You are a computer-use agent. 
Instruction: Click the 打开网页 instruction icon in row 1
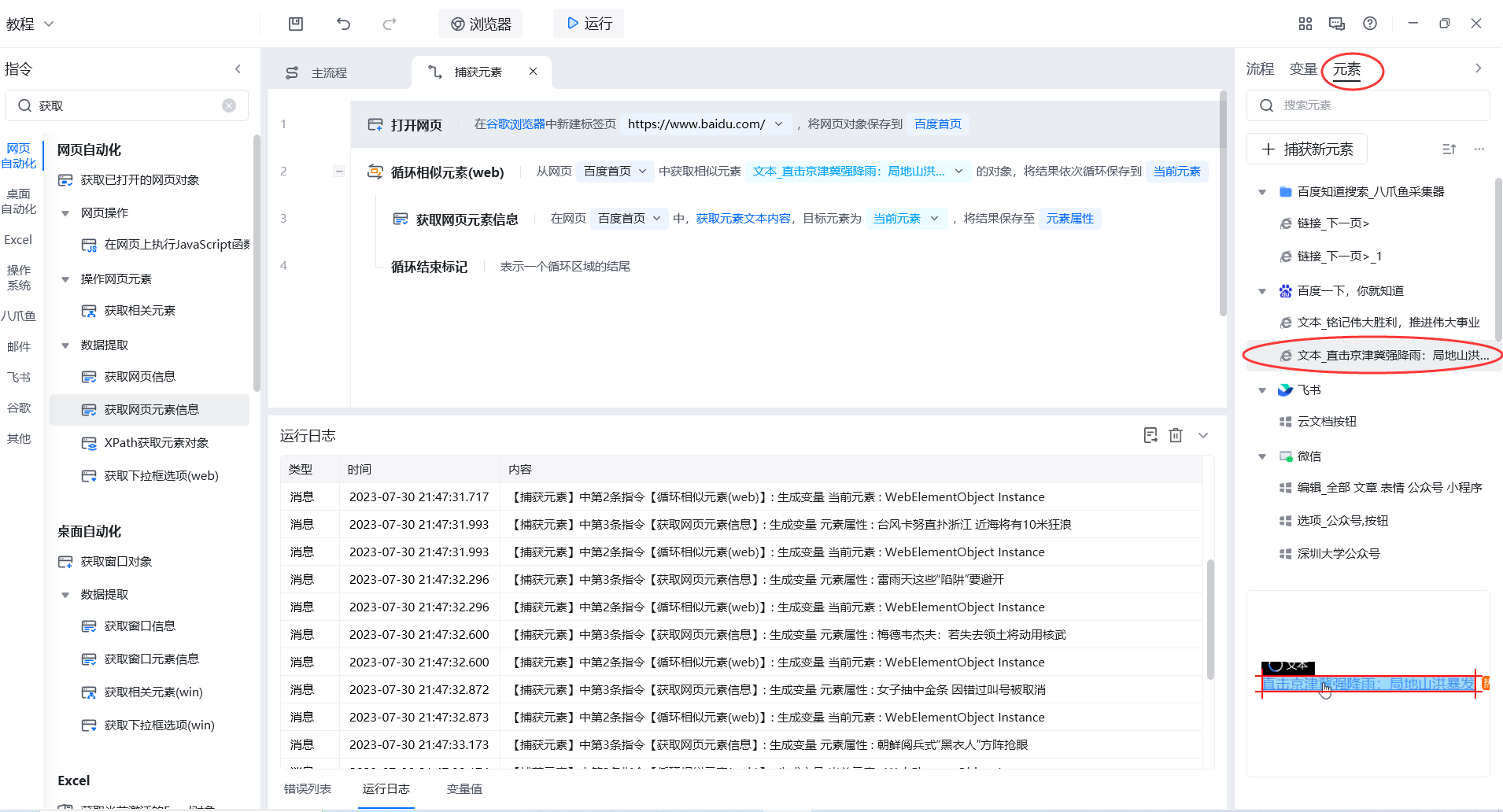pos(375,124)
